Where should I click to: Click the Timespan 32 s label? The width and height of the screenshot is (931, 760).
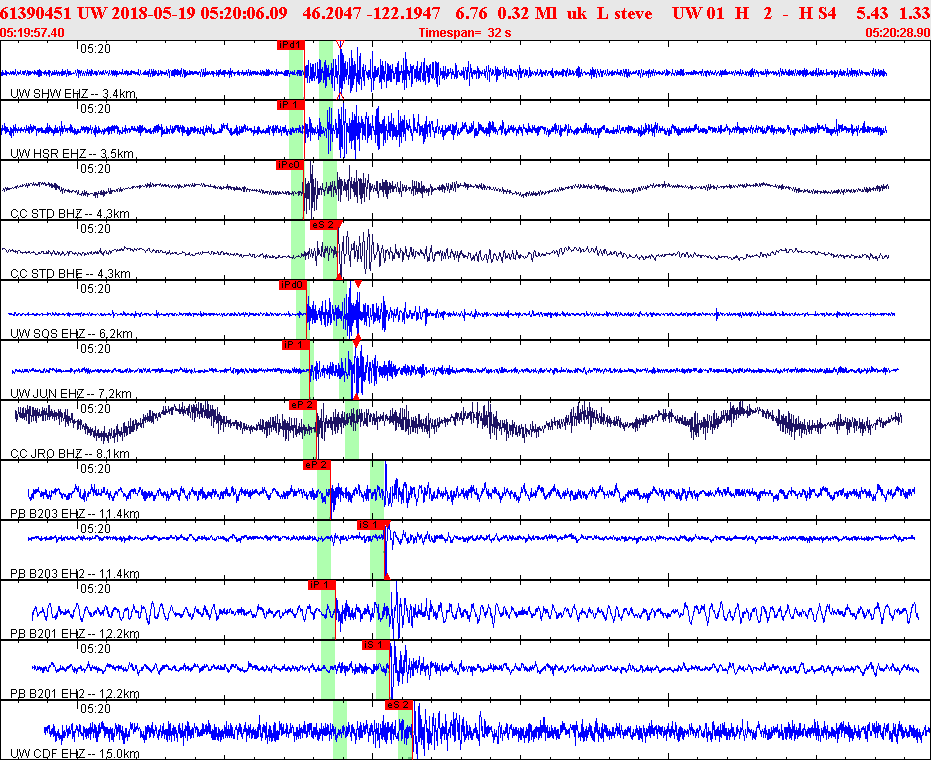465,33
